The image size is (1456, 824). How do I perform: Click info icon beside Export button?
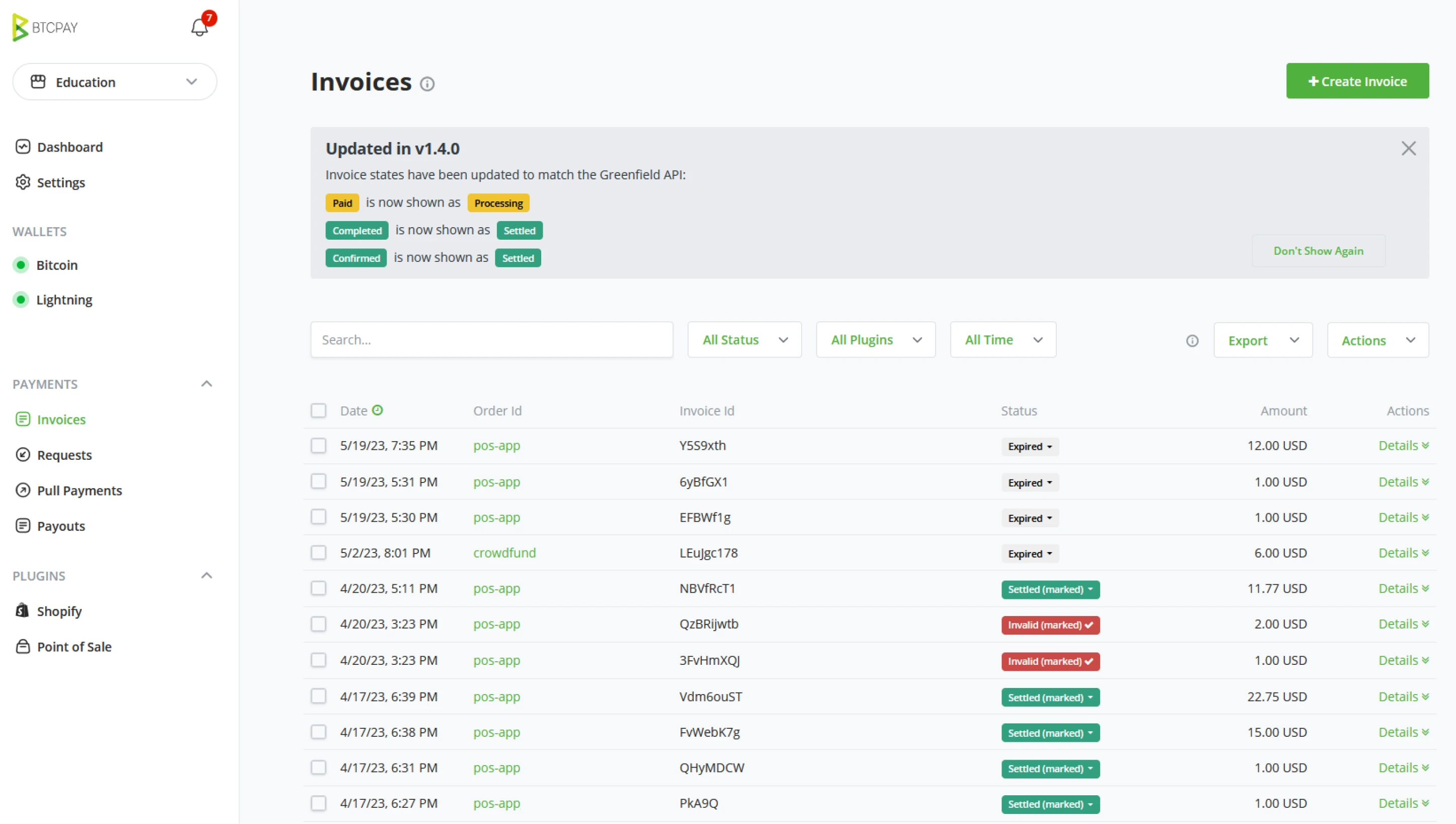tap(1192, 340)
